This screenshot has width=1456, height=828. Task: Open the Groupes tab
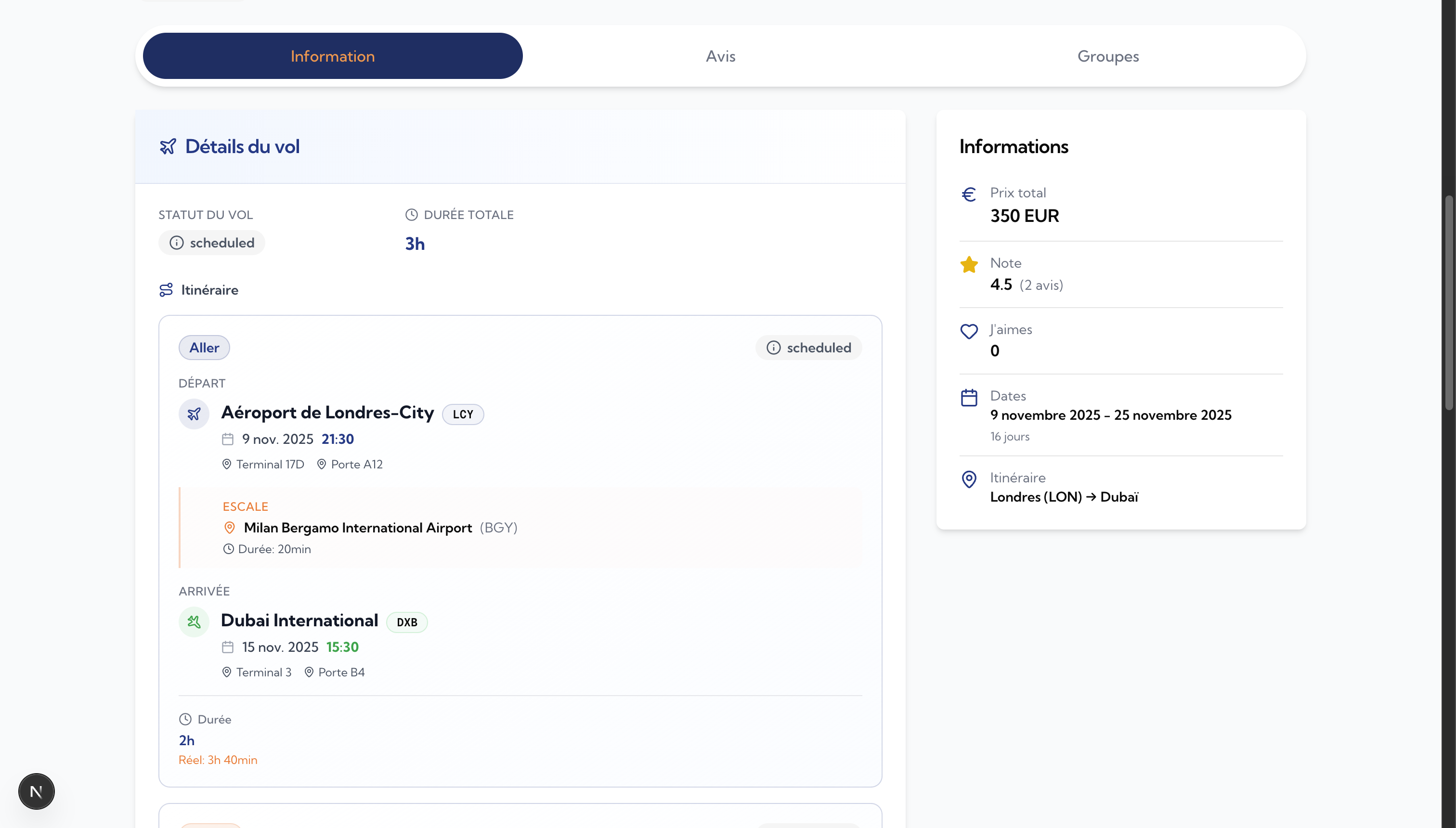(1108, 56)
